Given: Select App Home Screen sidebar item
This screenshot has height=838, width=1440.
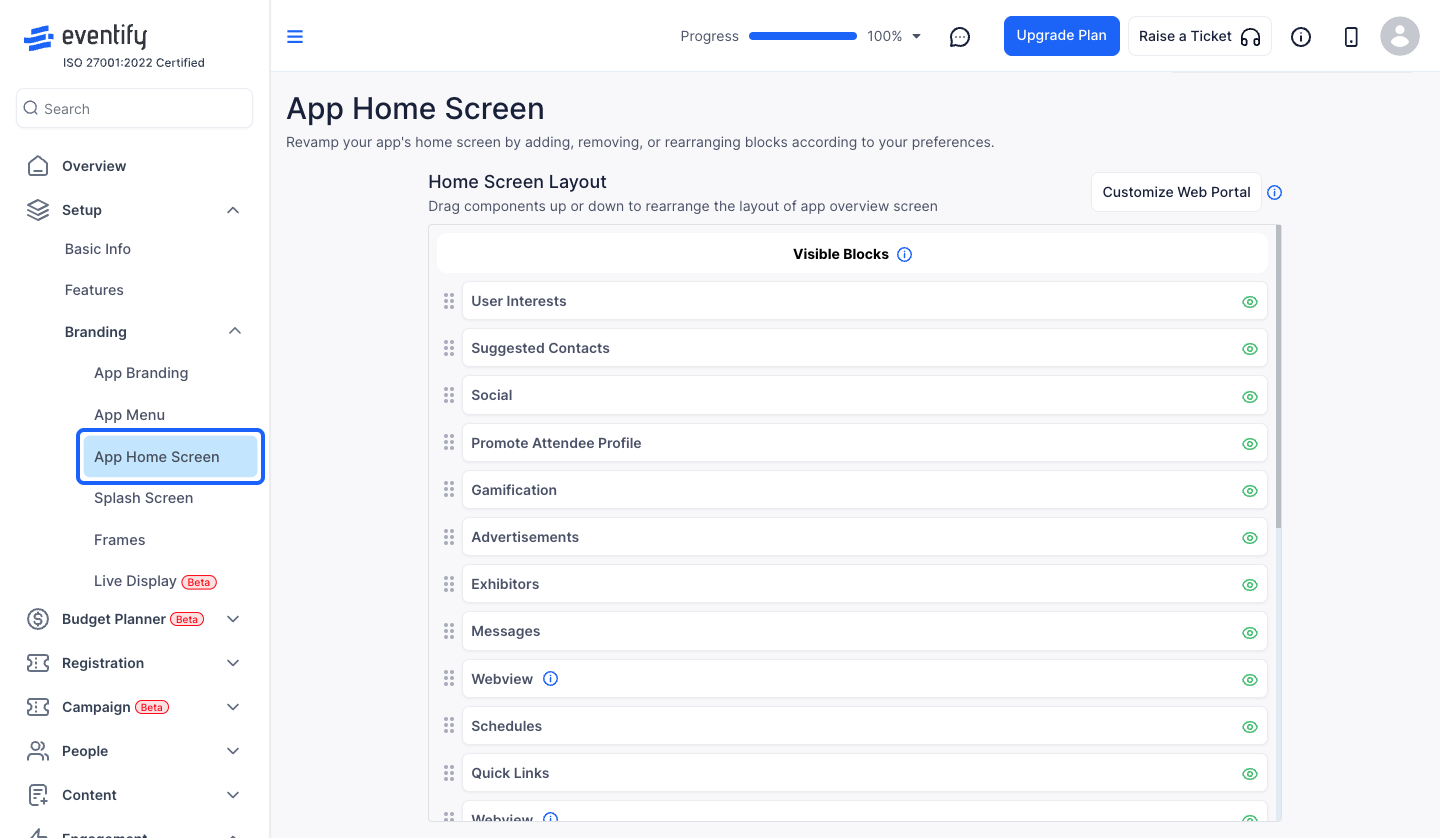Looking at the screenshot, I should 170,457.
